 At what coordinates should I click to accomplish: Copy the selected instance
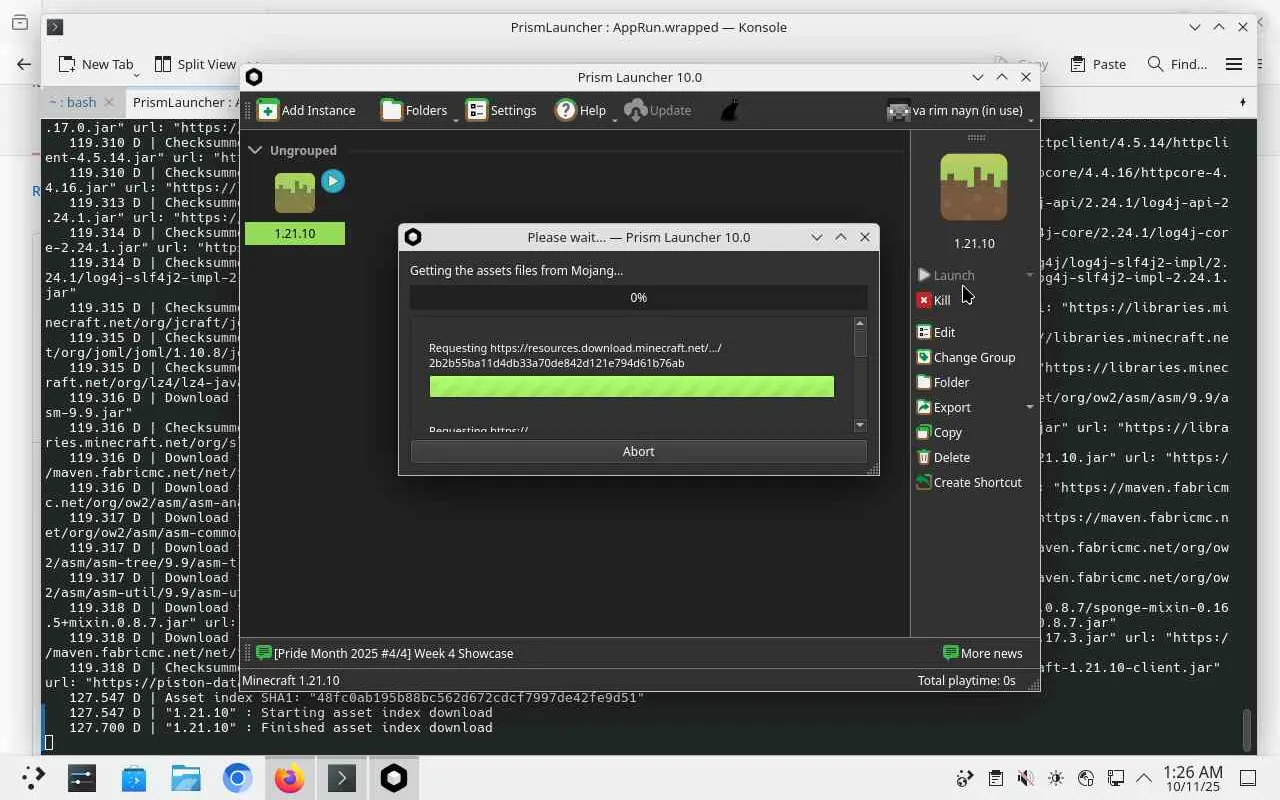click(939, 432)
